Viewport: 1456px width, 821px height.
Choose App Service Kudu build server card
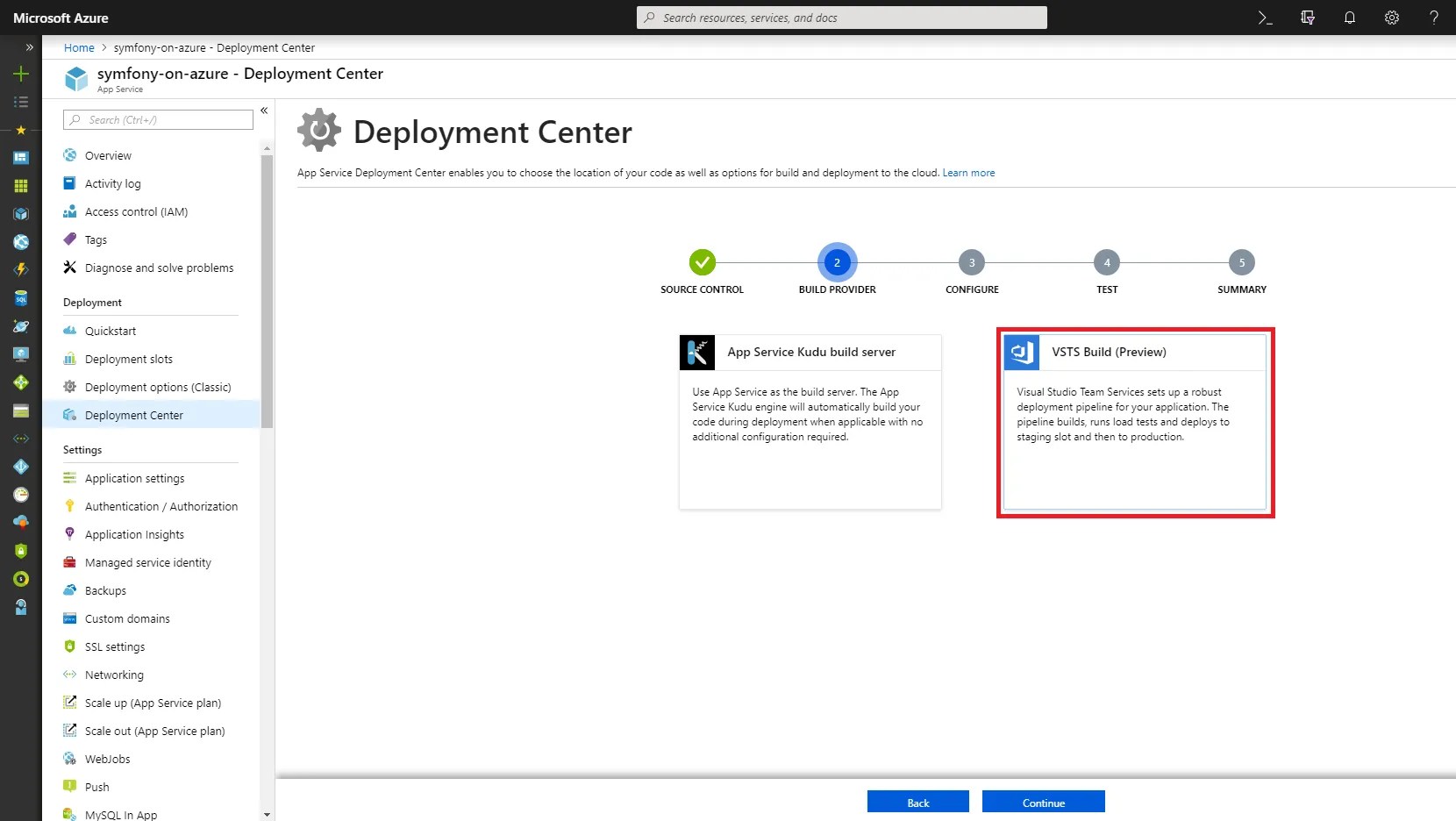tap(810, 422)
